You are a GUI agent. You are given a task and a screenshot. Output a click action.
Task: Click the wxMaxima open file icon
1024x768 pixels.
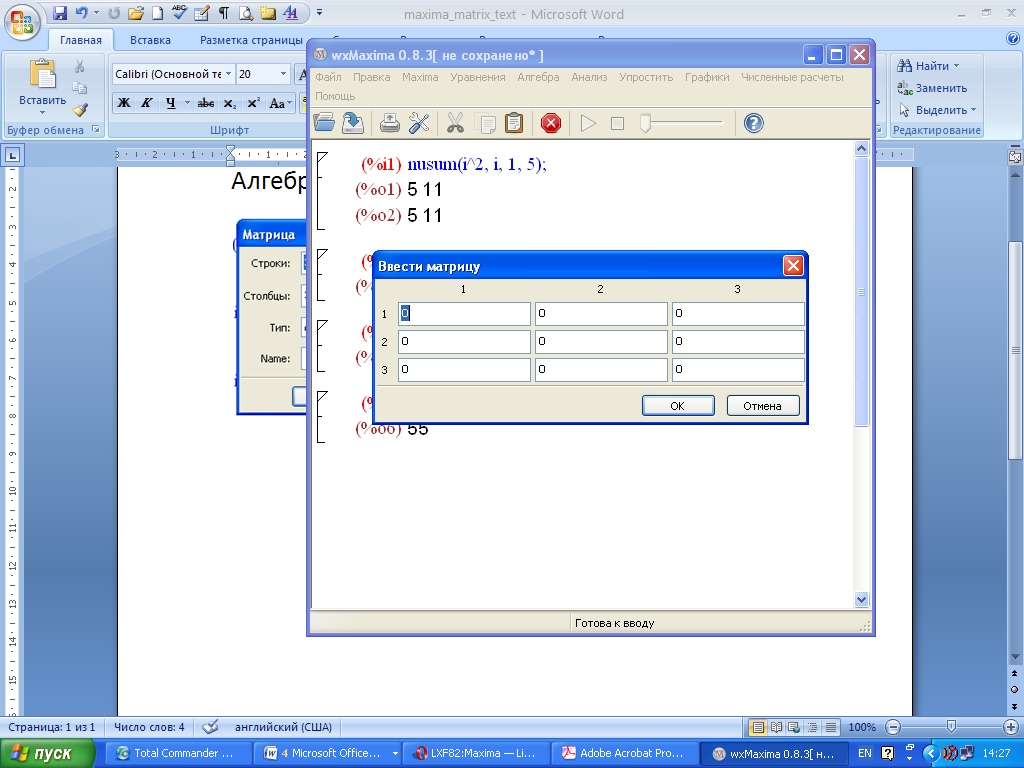[x=324, y=122]
